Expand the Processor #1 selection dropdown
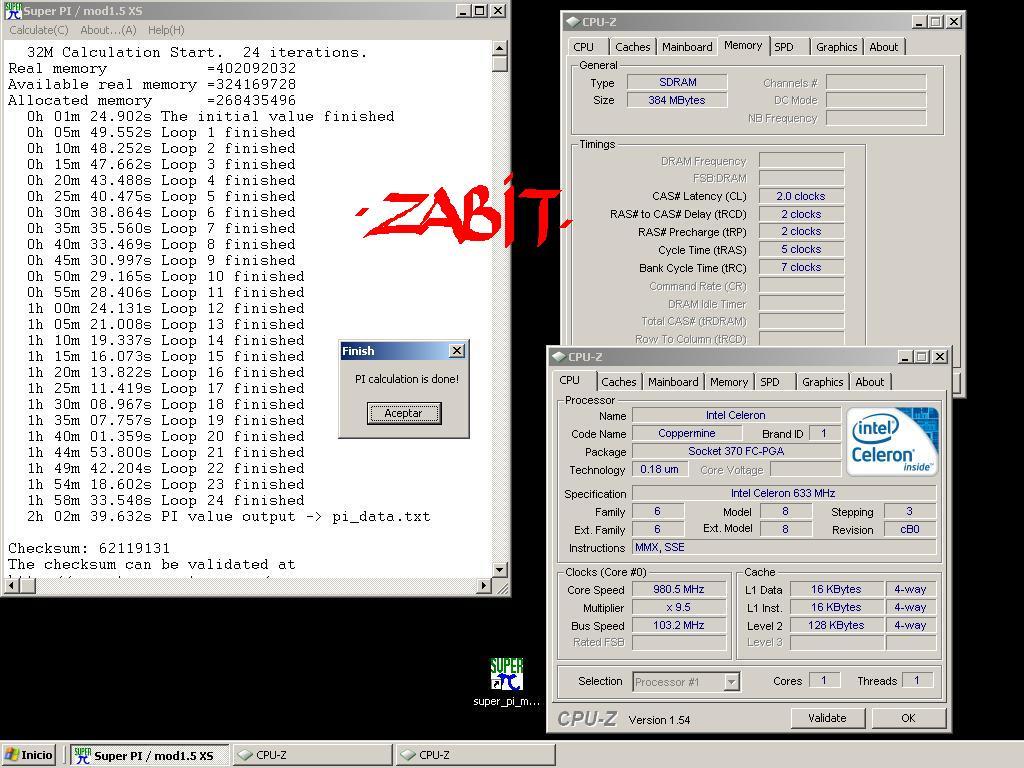This screenshot has width=1024, height=768. (732, 682)
